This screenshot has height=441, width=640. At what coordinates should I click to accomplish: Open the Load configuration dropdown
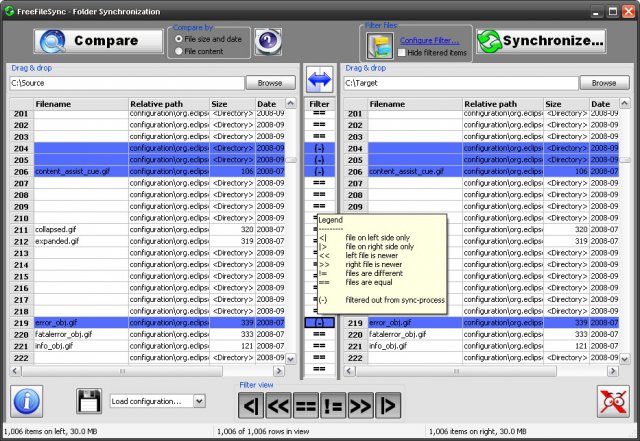[199, 401]
